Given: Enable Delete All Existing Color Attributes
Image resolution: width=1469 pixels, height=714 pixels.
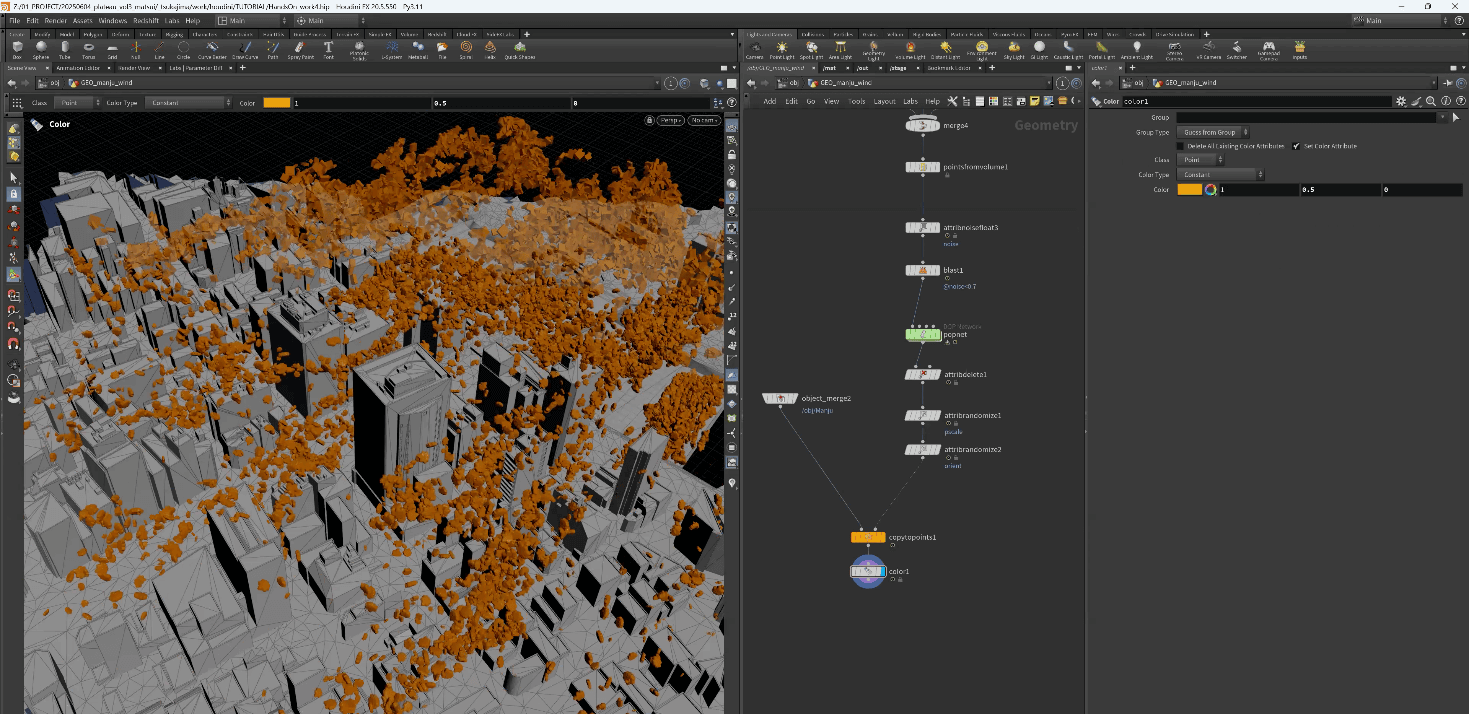Looking at the screenshot, I should pyautogui.click(x=1180, y=146).
